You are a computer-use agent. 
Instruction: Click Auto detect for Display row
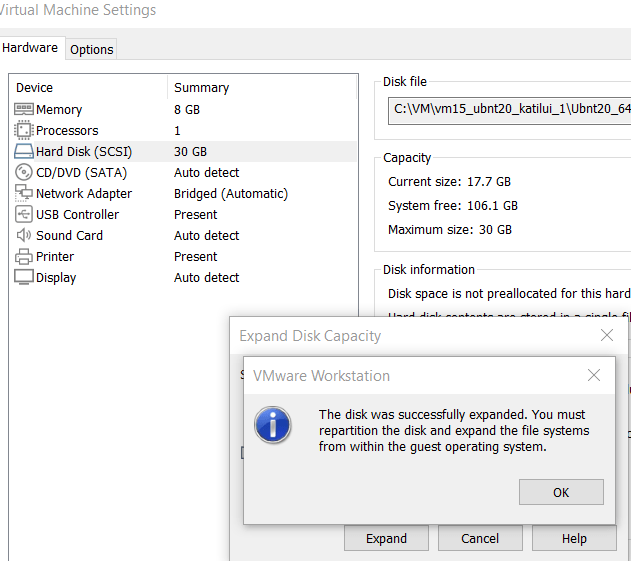pyautogui.click(x=206, y=277)
